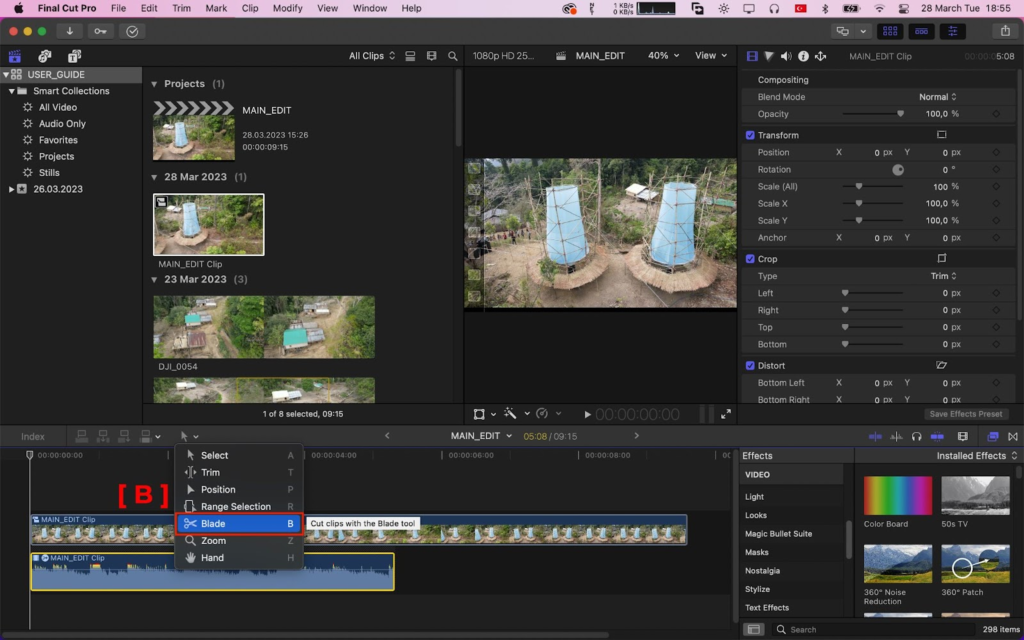Screen dimensions: 1024x640
Task: Click the Rotation dial control
Action: (898, 170)
